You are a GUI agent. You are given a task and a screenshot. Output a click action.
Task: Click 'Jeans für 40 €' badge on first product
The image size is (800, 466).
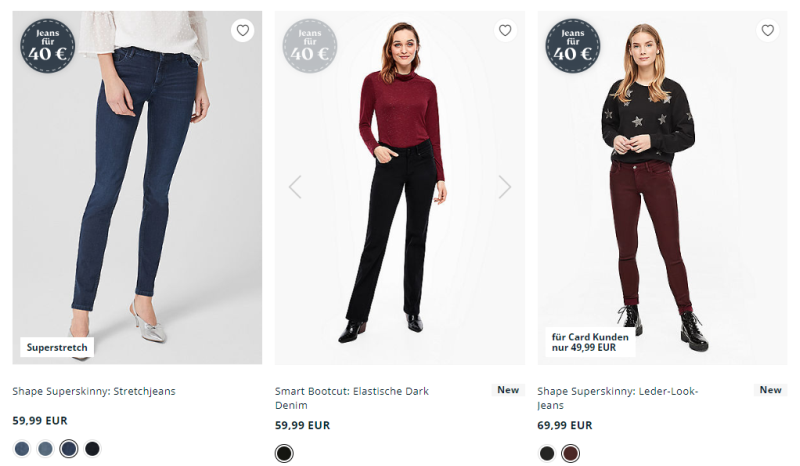(x=48, y=47)
